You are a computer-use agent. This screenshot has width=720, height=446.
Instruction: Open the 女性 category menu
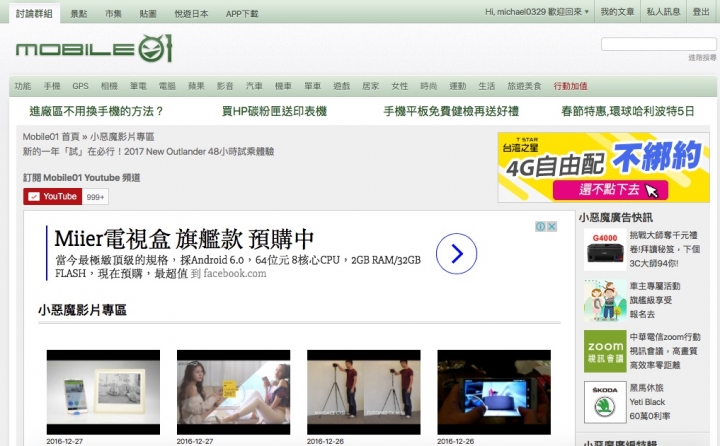point(399,86)
